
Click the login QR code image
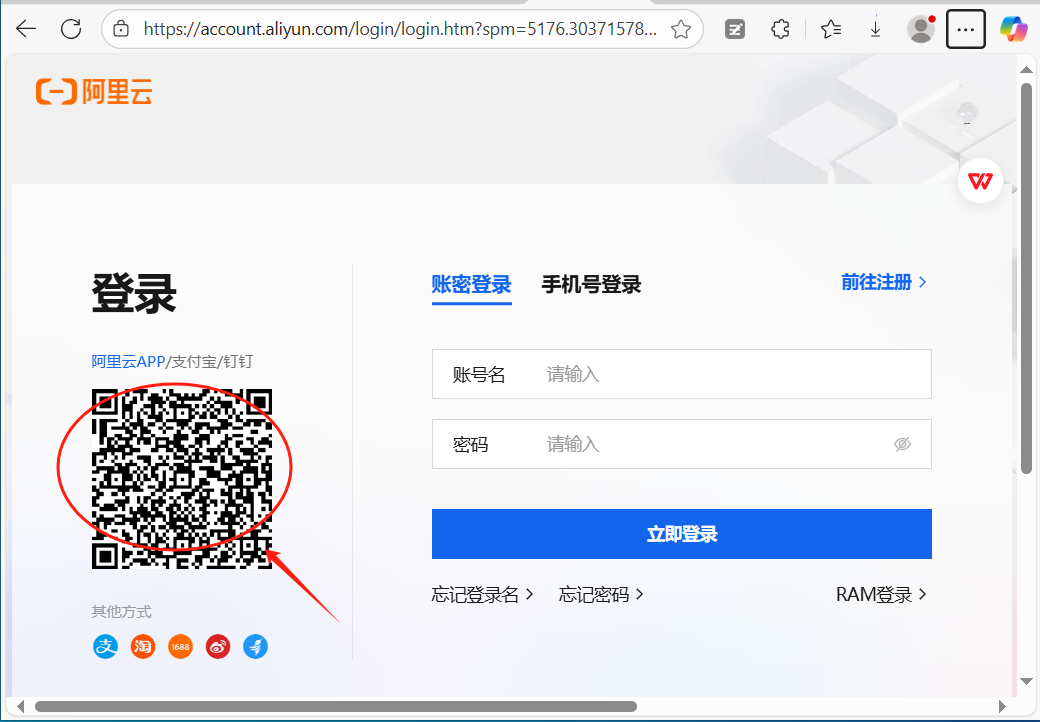(x=182, y=479)
